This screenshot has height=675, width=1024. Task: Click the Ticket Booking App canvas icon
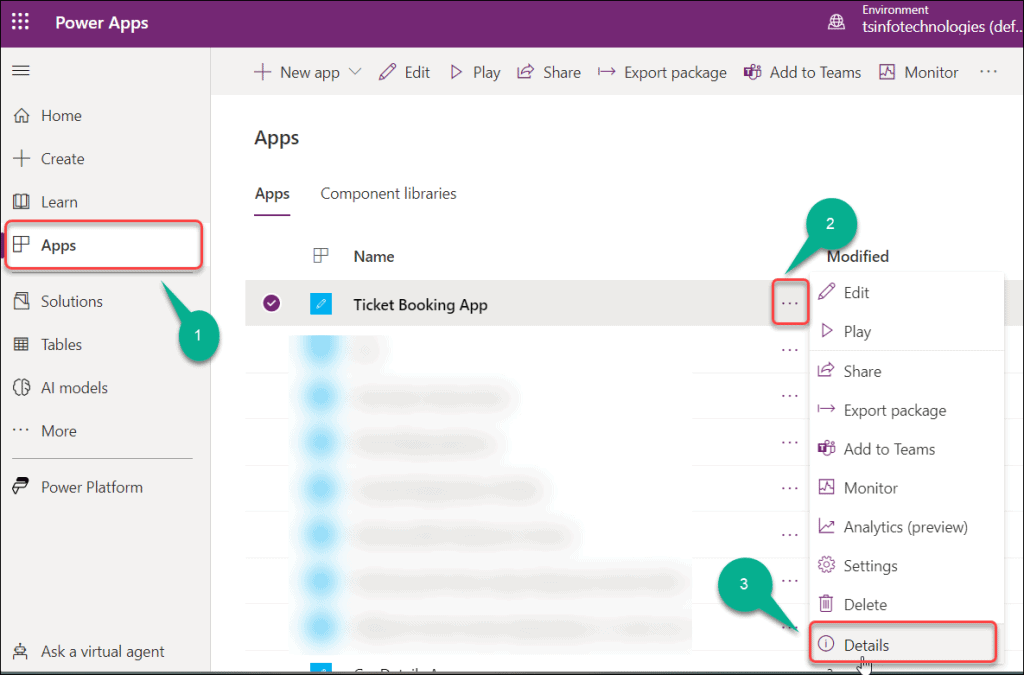click(x=321, y=304)
